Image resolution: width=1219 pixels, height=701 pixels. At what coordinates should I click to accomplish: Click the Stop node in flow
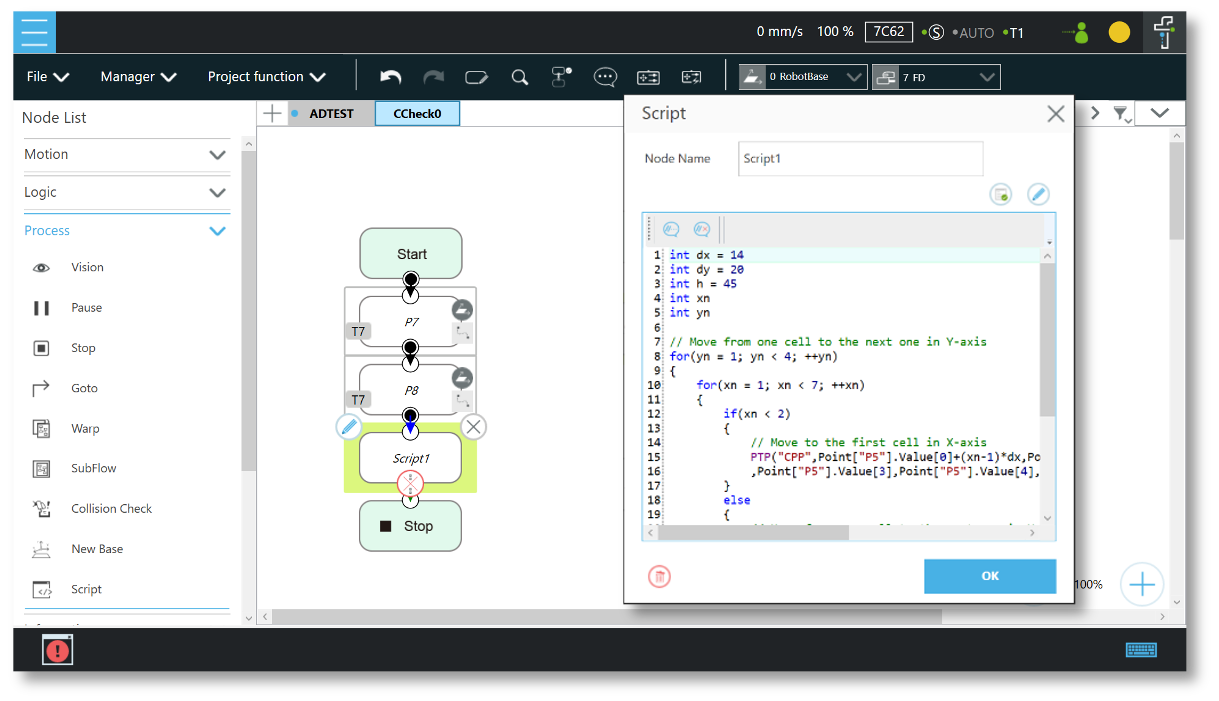410,526
